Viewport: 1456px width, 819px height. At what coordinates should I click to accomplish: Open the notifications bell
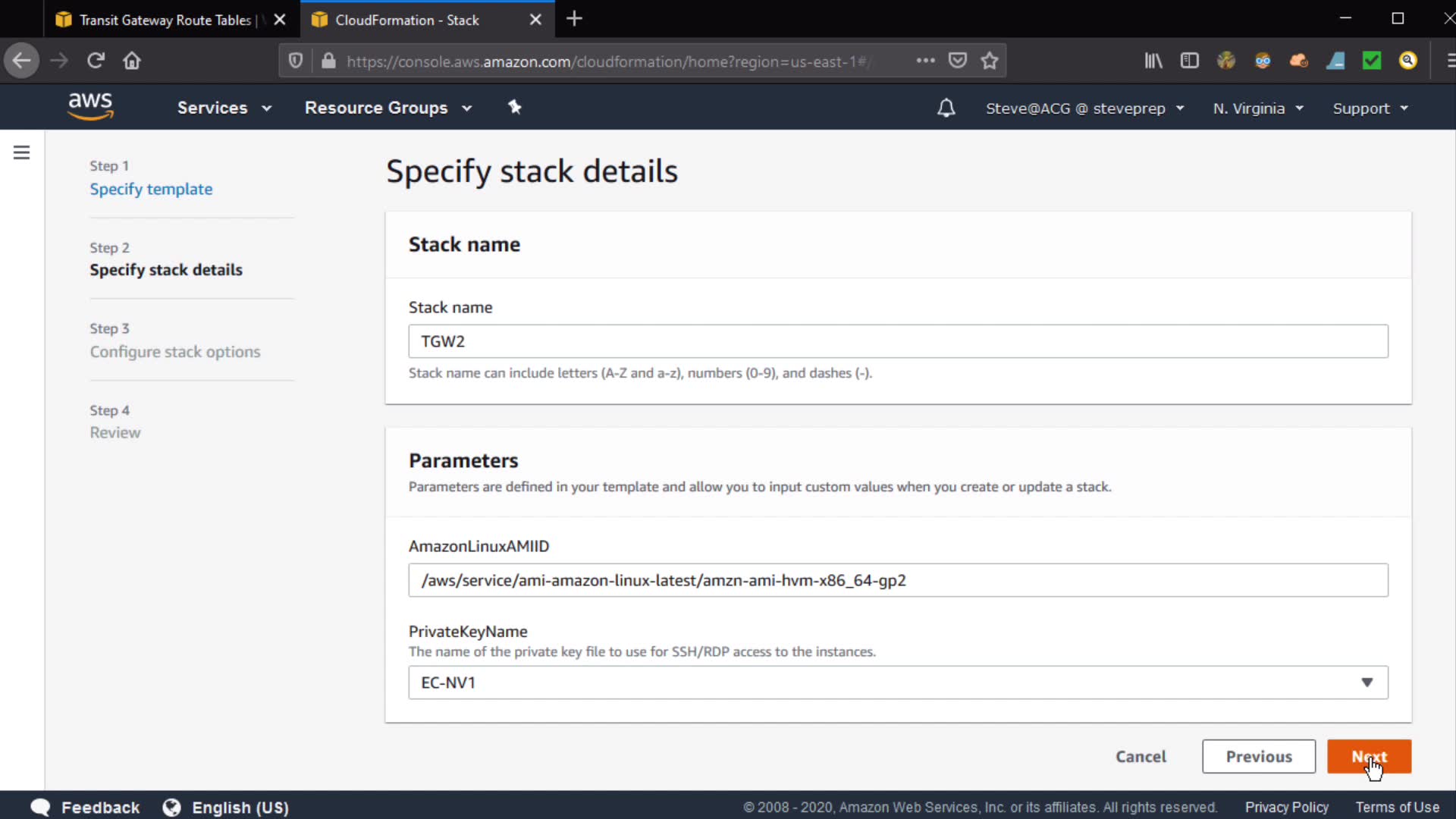[946, 108]
